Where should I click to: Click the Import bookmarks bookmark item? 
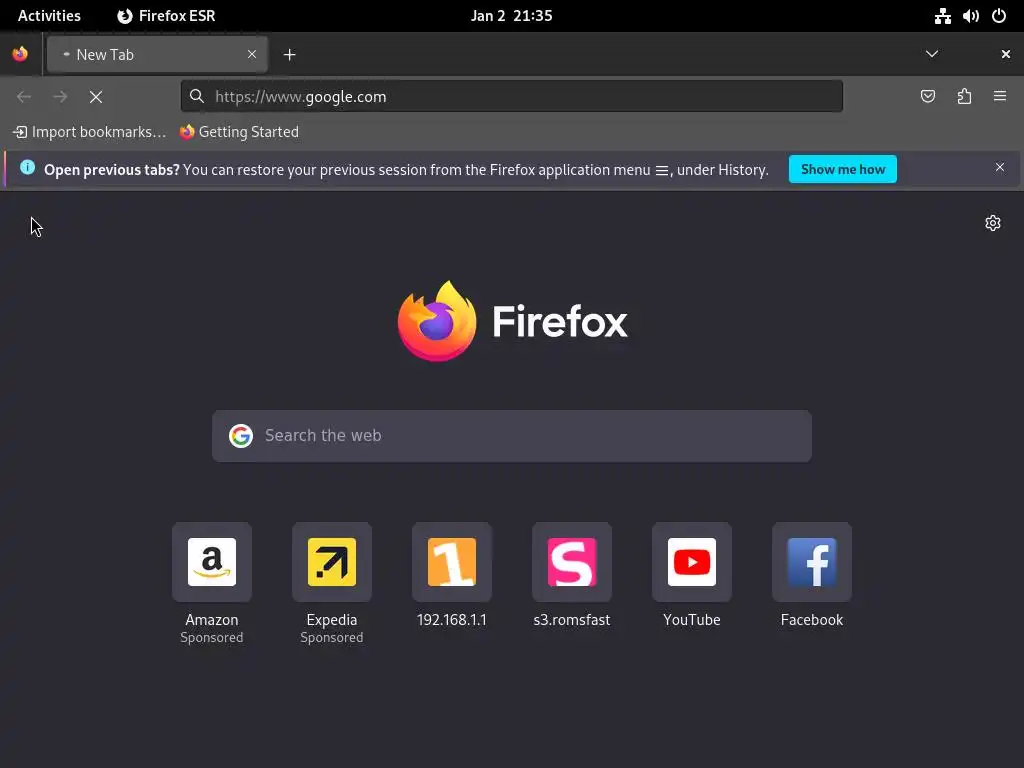tap(89, 132)
